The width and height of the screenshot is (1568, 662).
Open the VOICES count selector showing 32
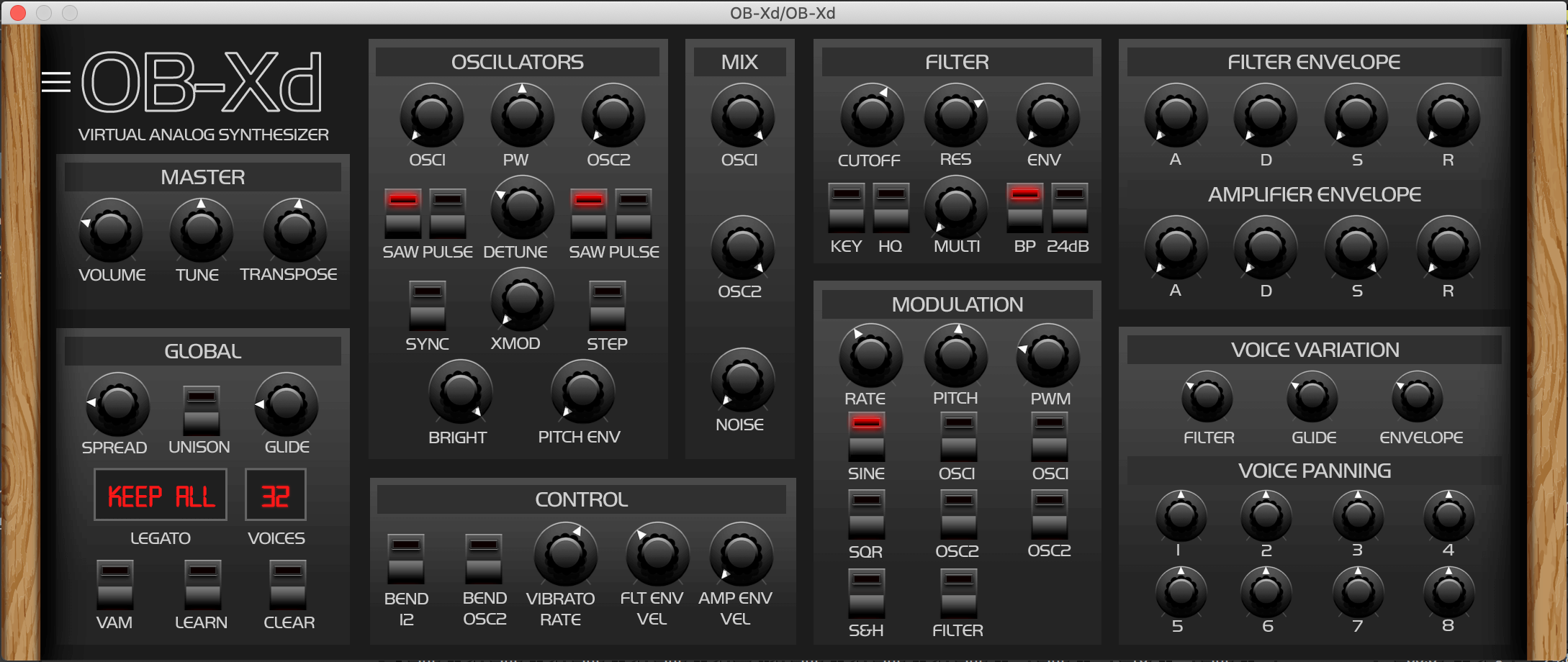[276, 495]
